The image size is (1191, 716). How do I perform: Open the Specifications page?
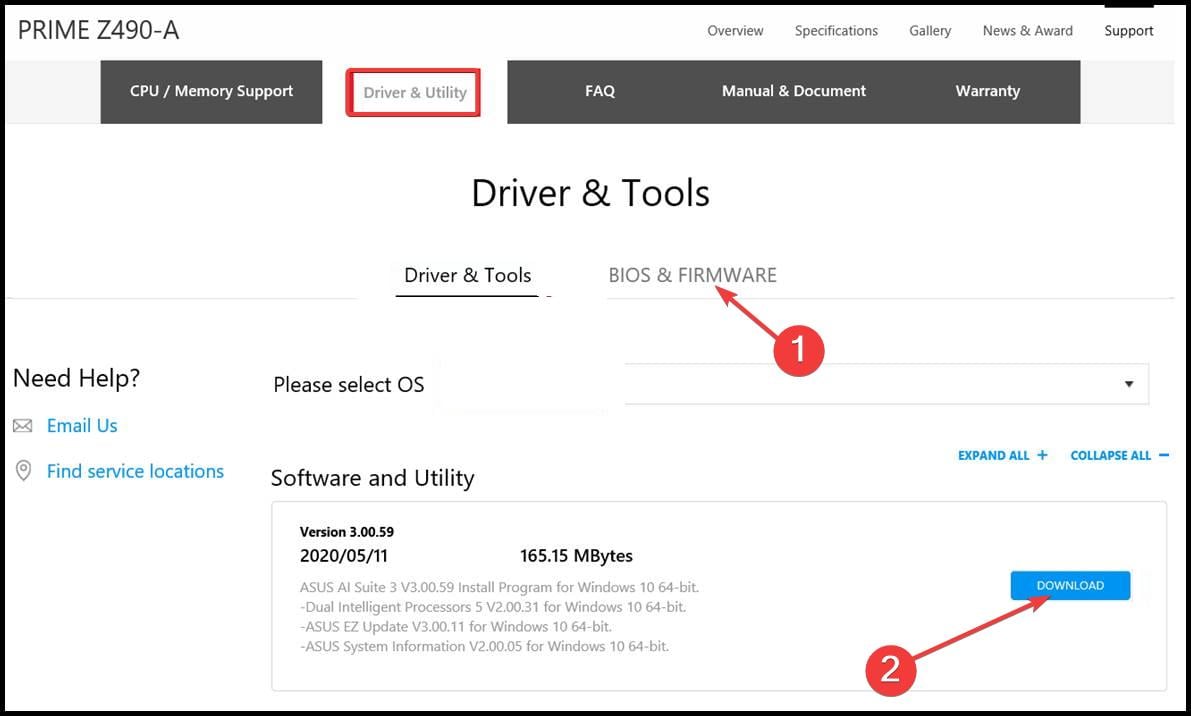tap(836, 31)
